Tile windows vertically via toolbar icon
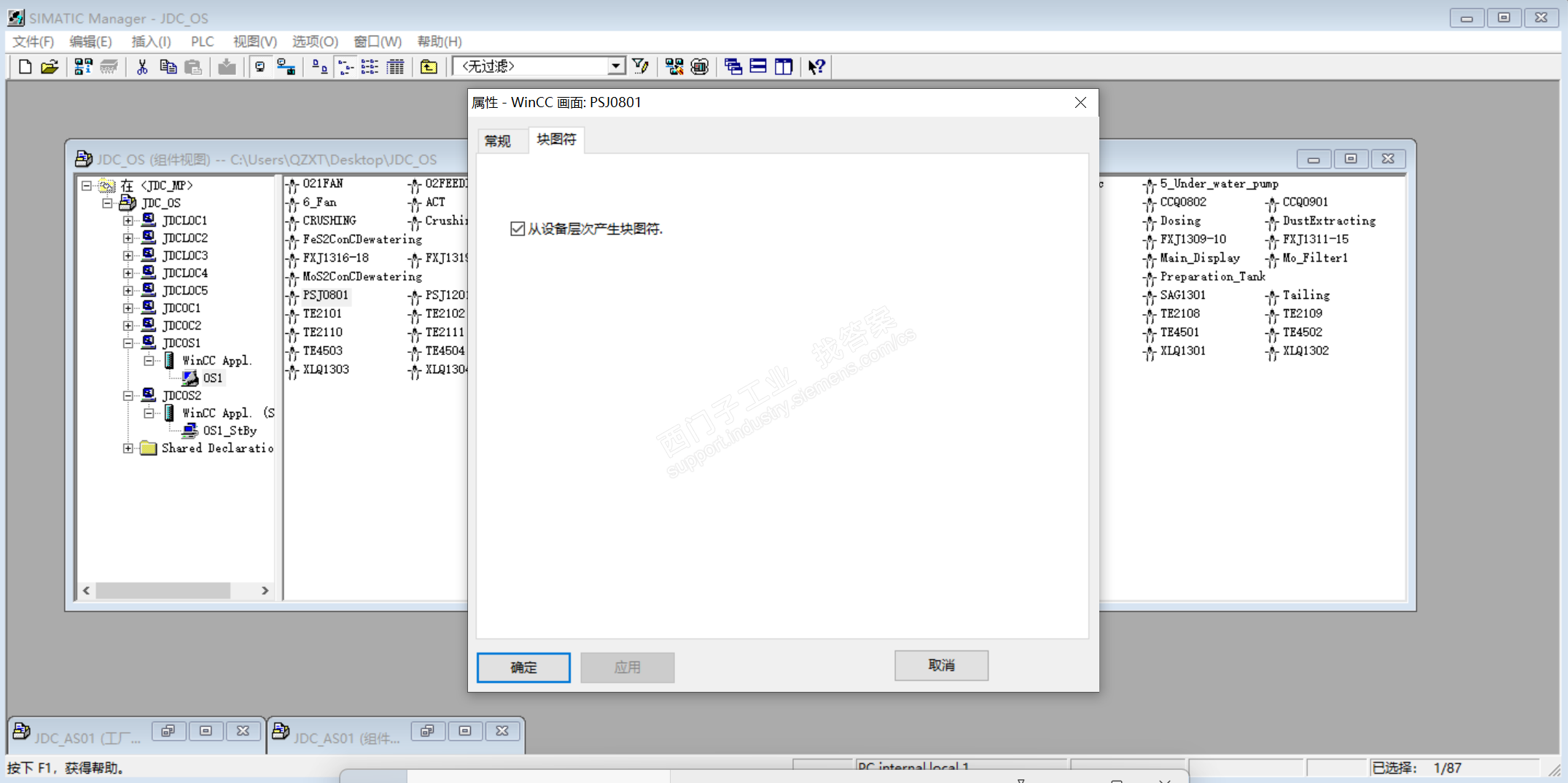The width and height of the screenshot is (1568, 783). pyautogui.click(x=784, y=67)
